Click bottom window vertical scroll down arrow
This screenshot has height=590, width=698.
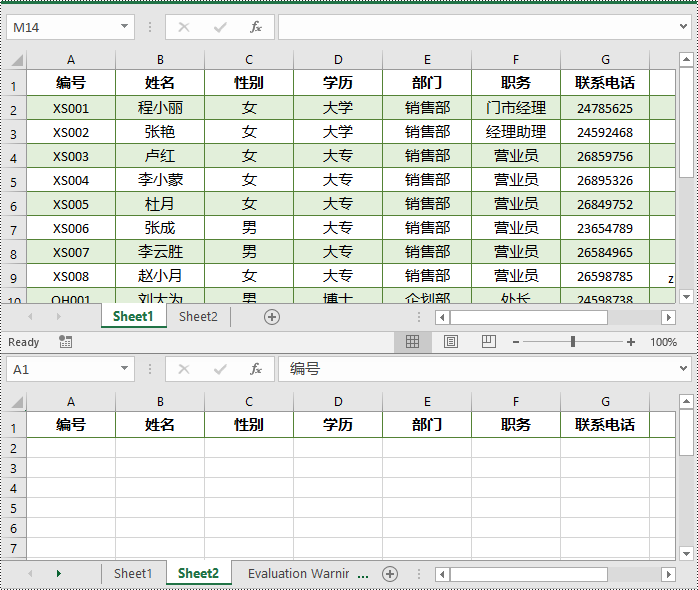click(x=686, y=554)
